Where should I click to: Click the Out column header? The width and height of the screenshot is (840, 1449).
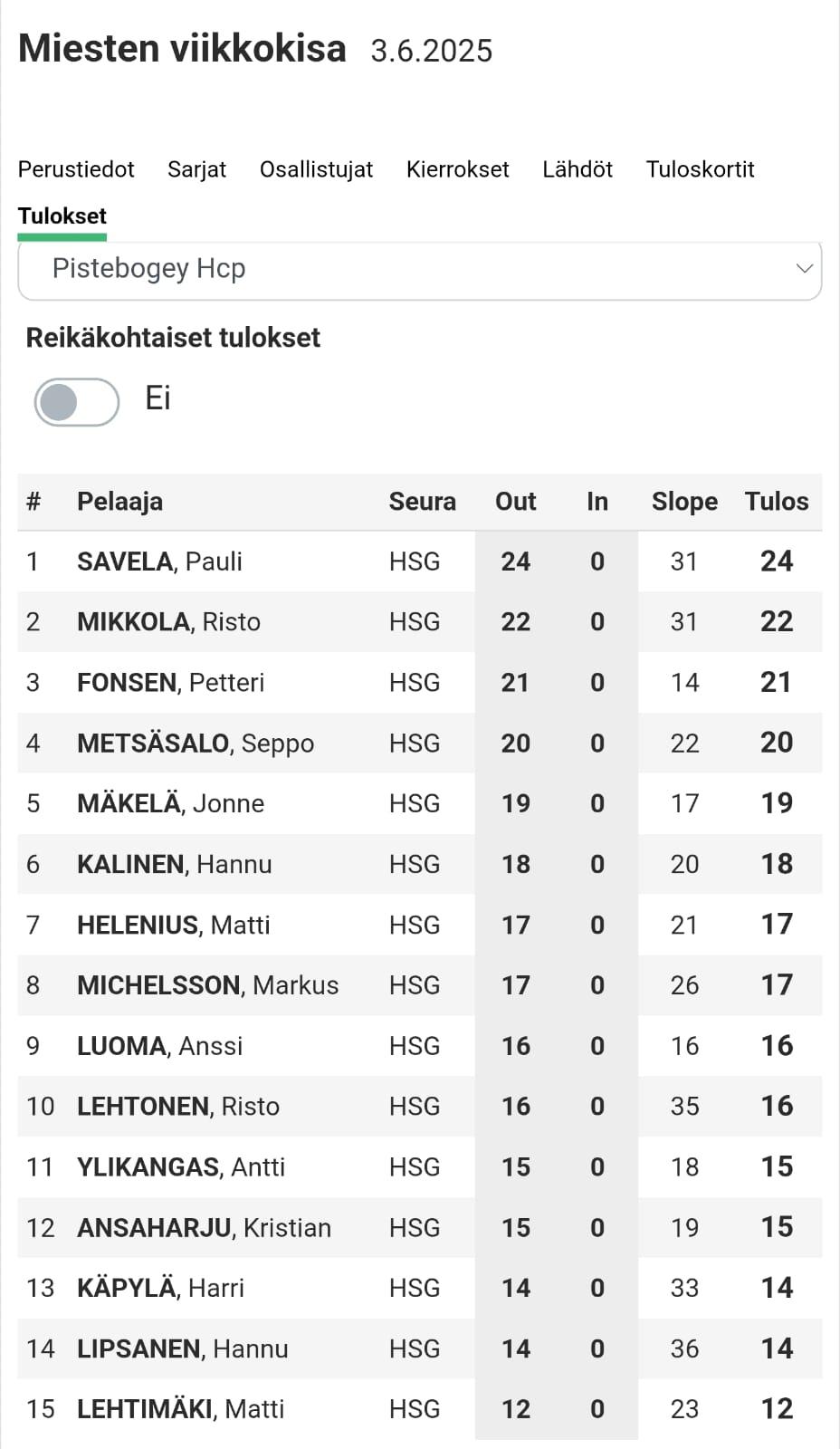click(x=515, y=502)
